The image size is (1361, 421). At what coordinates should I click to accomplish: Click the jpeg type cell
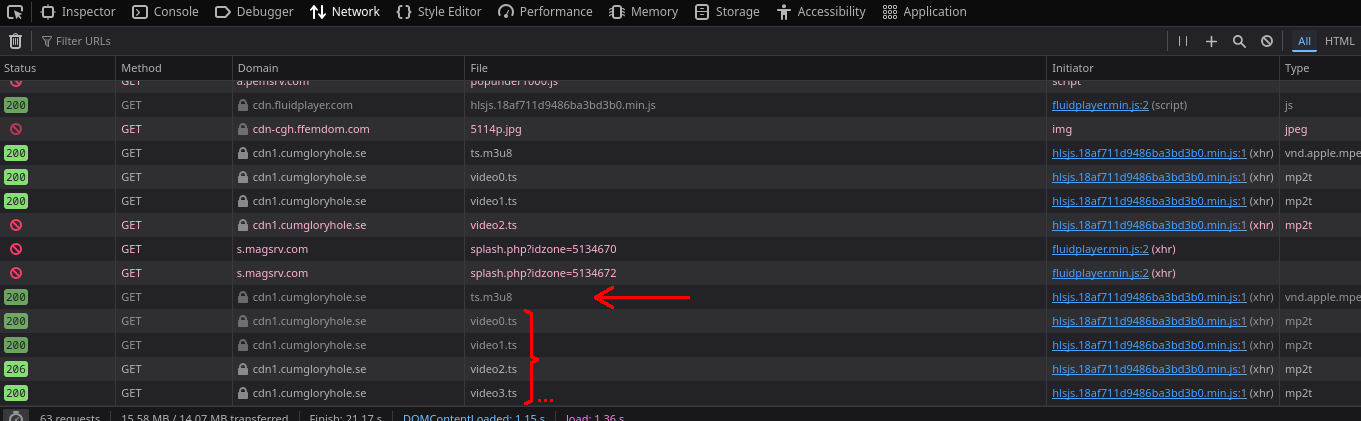pos(1320,129)
